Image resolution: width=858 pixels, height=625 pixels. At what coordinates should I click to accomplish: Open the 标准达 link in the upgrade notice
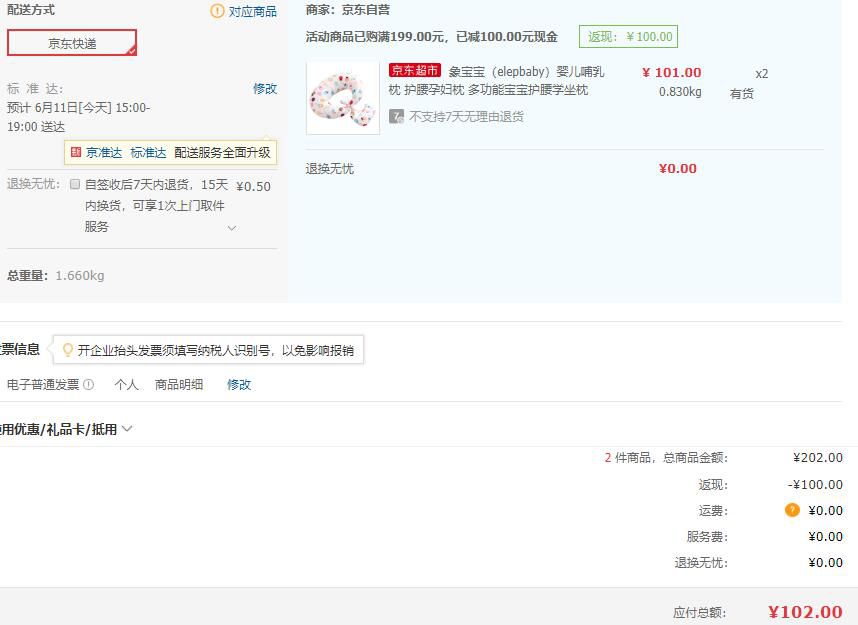click(x=148, y=153)
